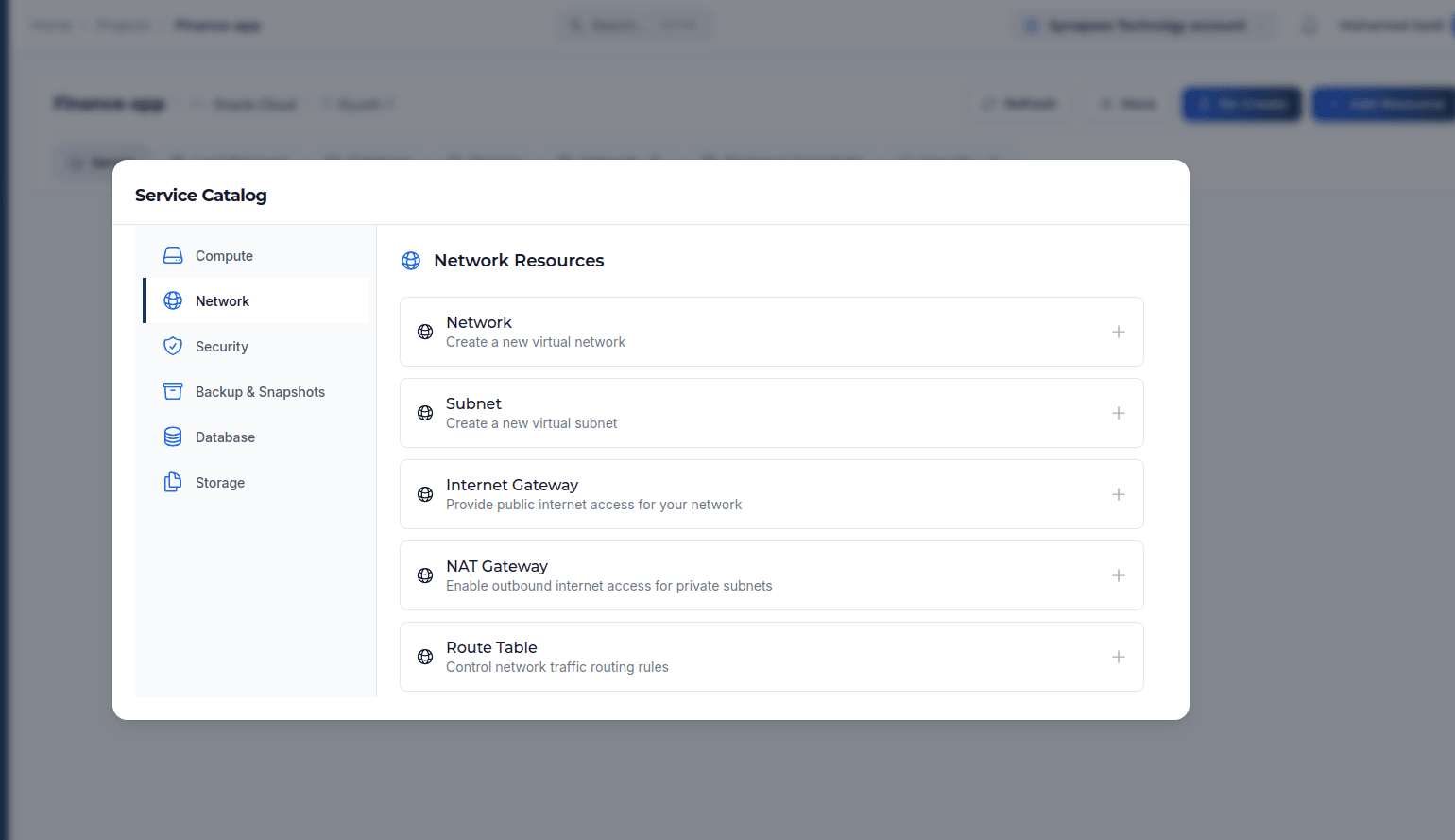The height and width of the screenshot is (840, 1455).
Task: Click the Database cylinder icon
Action: coord(173,437)
